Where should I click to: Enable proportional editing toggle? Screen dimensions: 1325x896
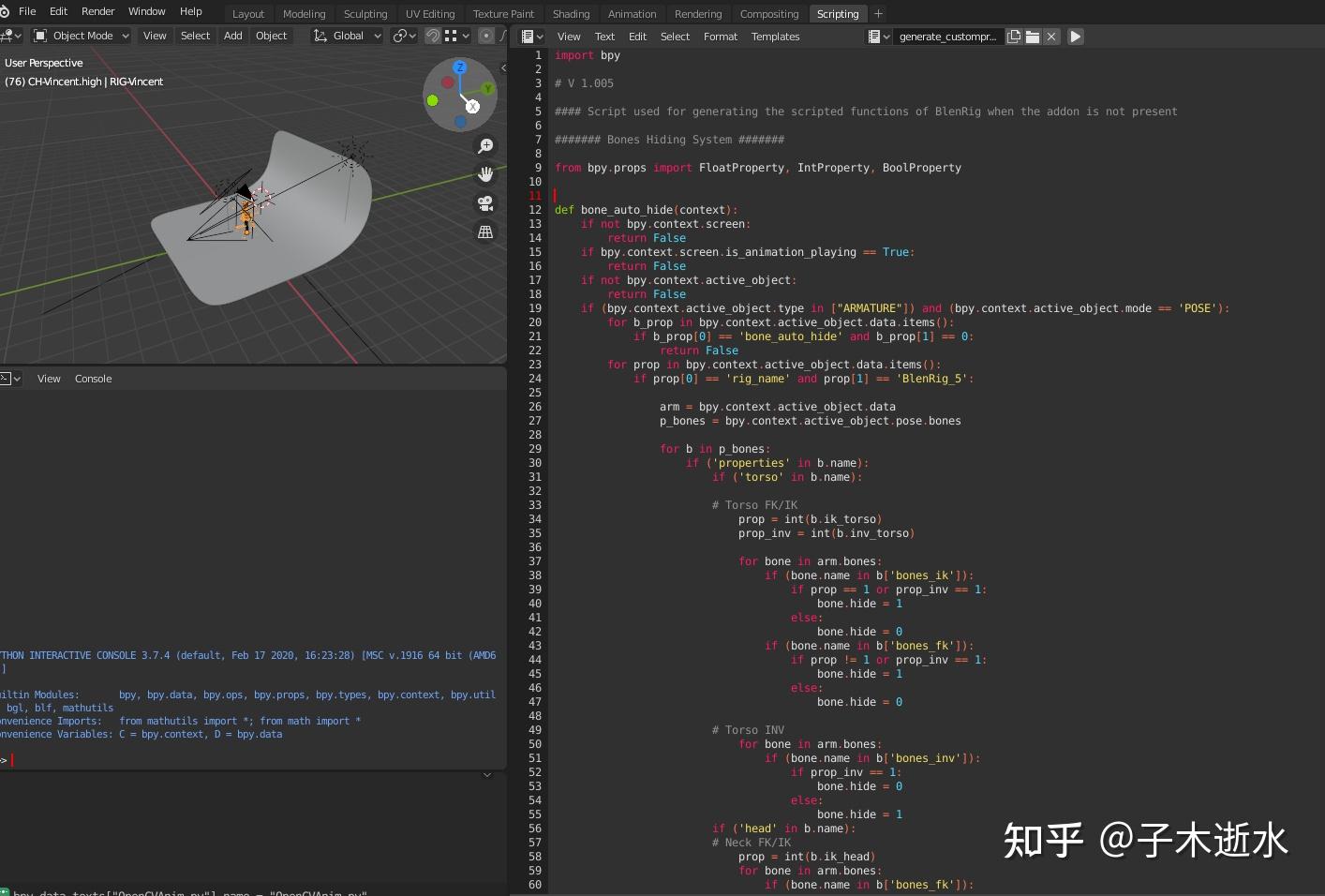click(x=486, y=36)
